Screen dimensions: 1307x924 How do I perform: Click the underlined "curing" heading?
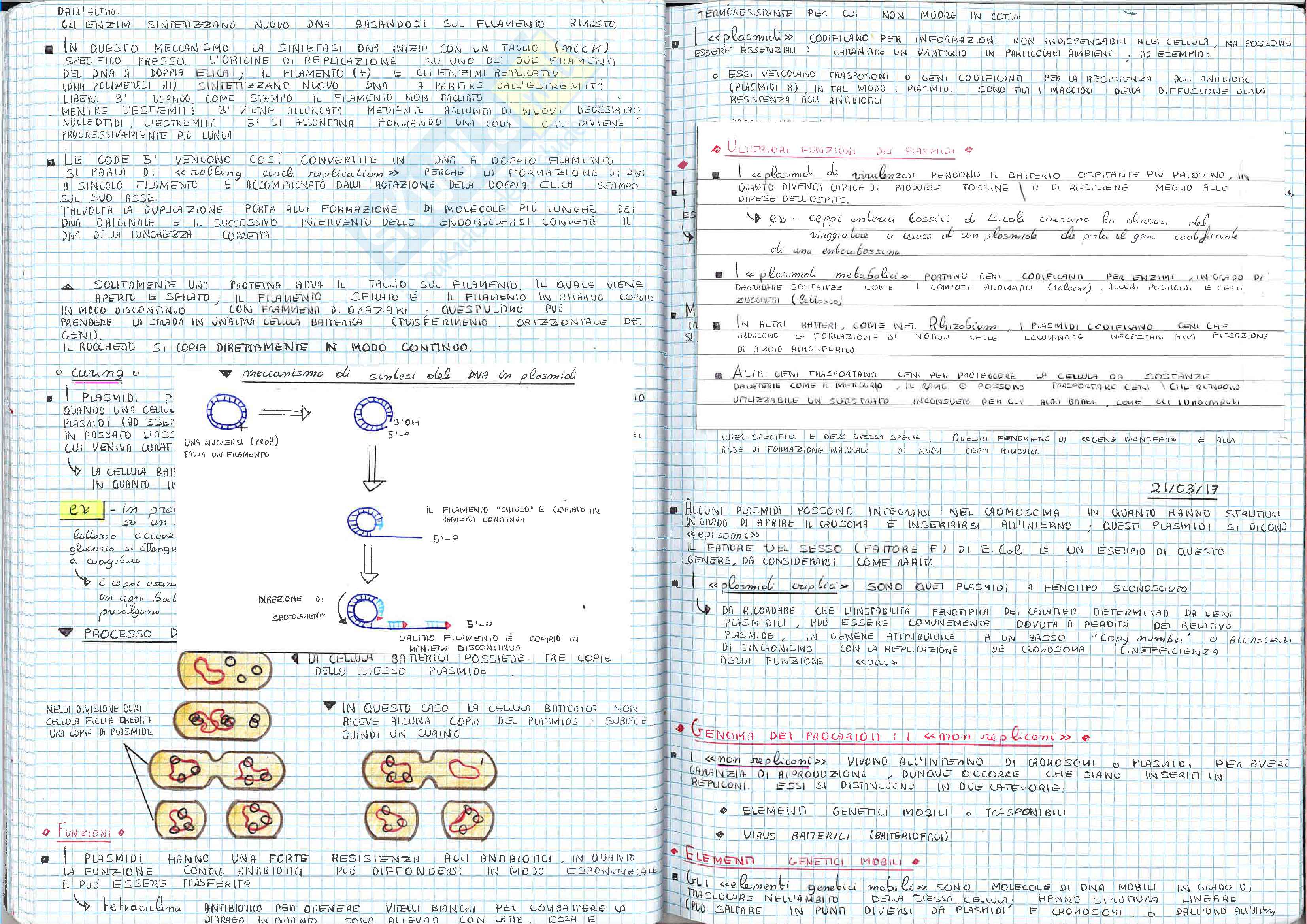97,373
